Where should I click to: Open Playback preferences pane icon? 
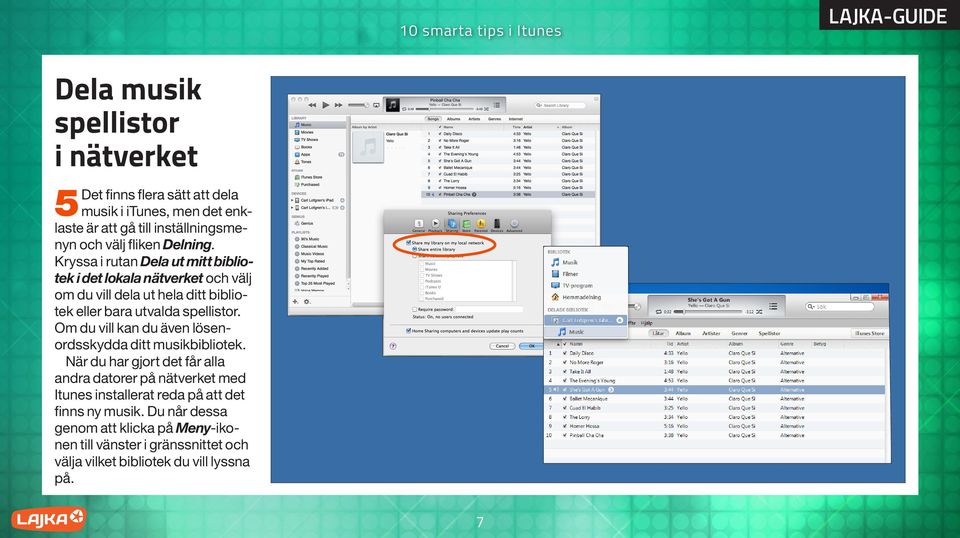click(x=435, y=225)
